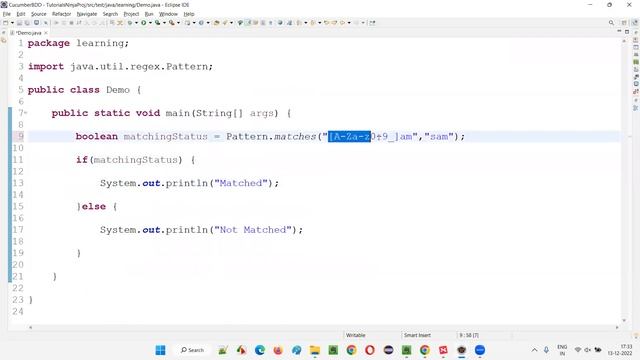Click the vertical scrollbar down arrow
The width and height of the screenshot is (640, 360).
click(x=624, y=321)
